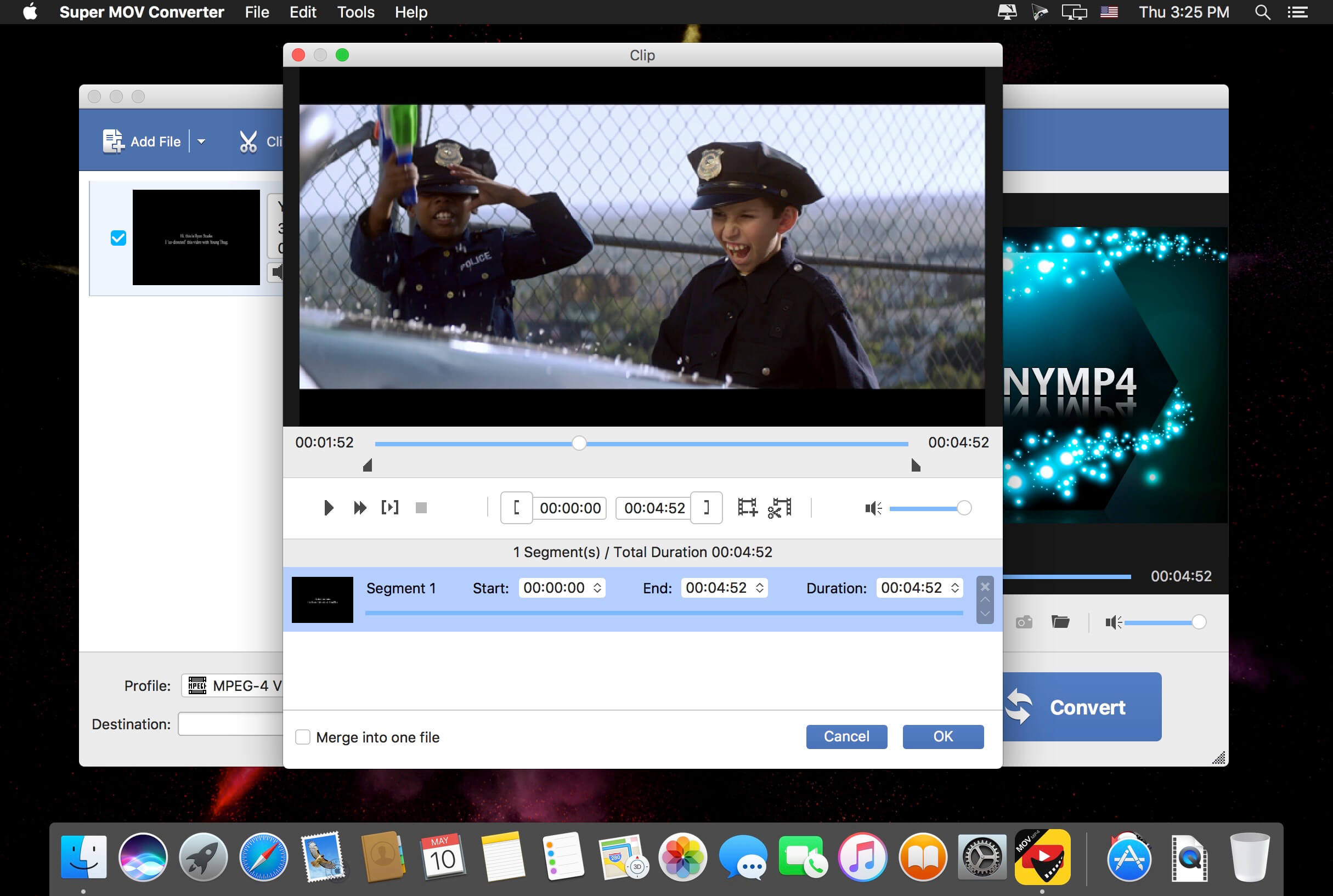Open the input source flag menu
The image size is (1333, 896).
click(x=1109, y=12)
